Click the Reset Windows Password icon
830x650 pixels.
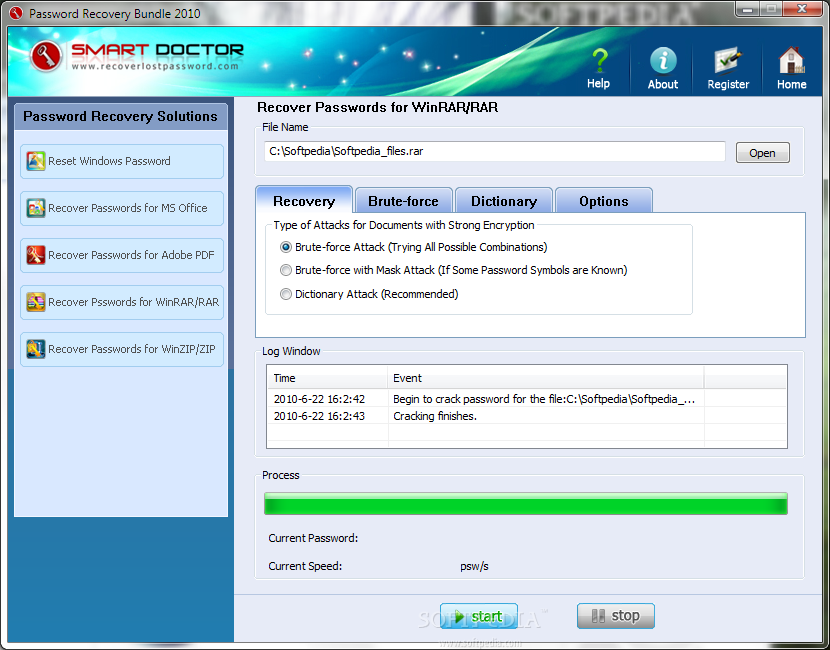[x=35, y=161]
